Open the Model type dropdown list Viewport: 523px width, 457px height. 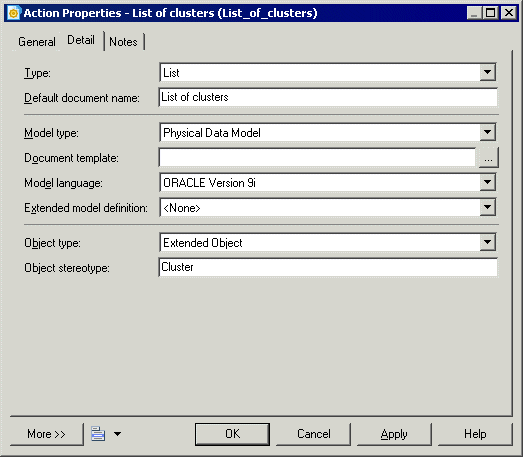(x=487, y=132)
